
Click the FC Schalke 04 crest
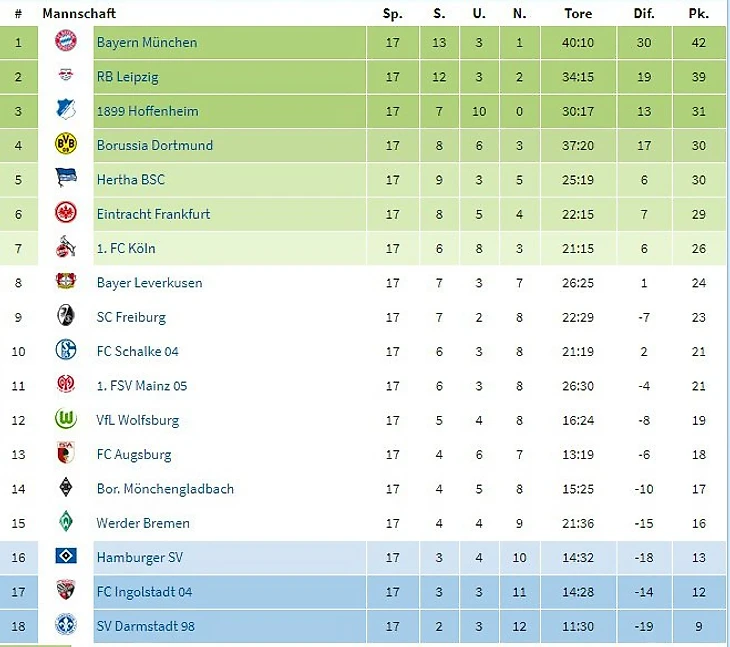(x=66, y=351)
